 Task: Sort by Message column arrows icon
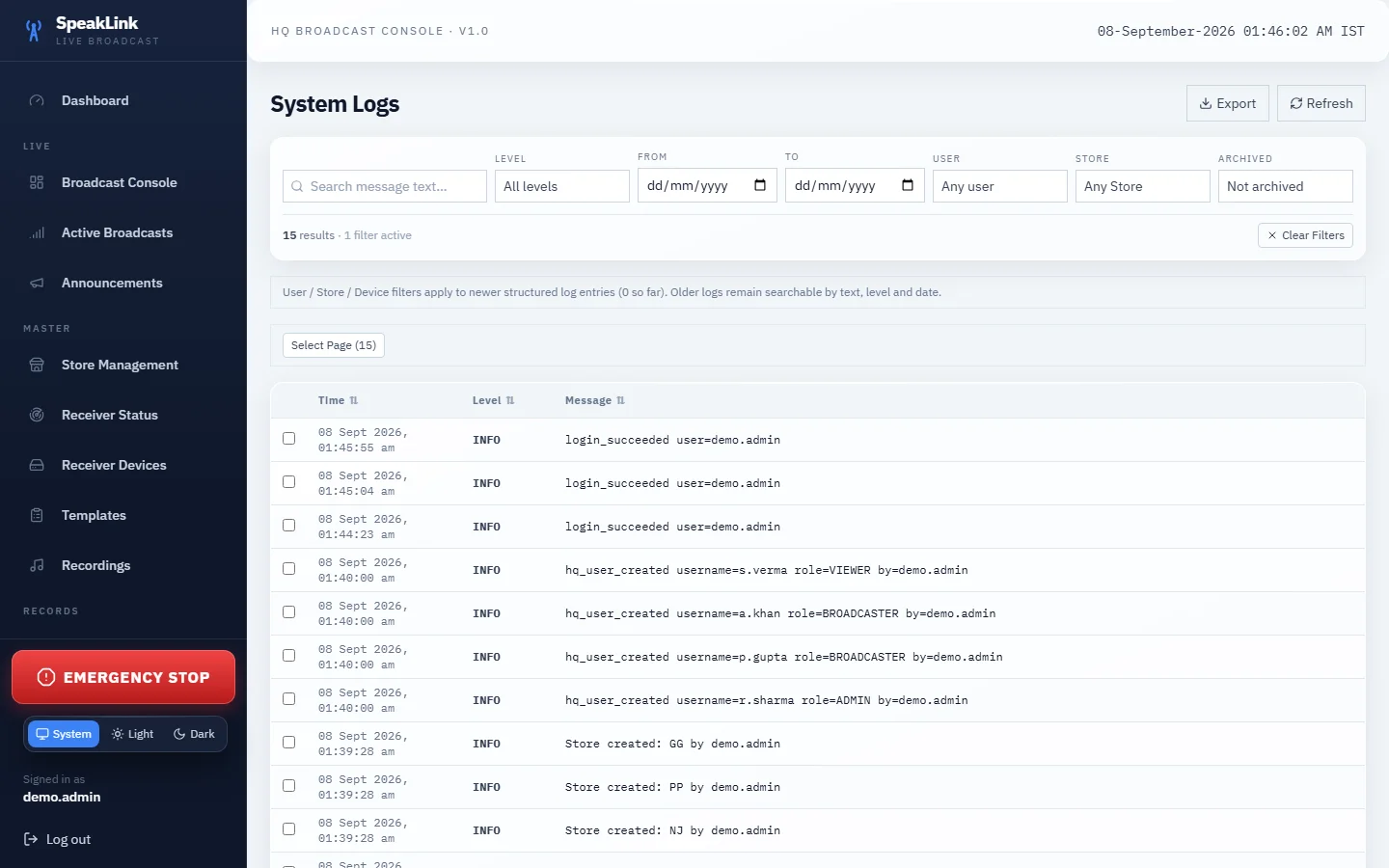(620, 400)
